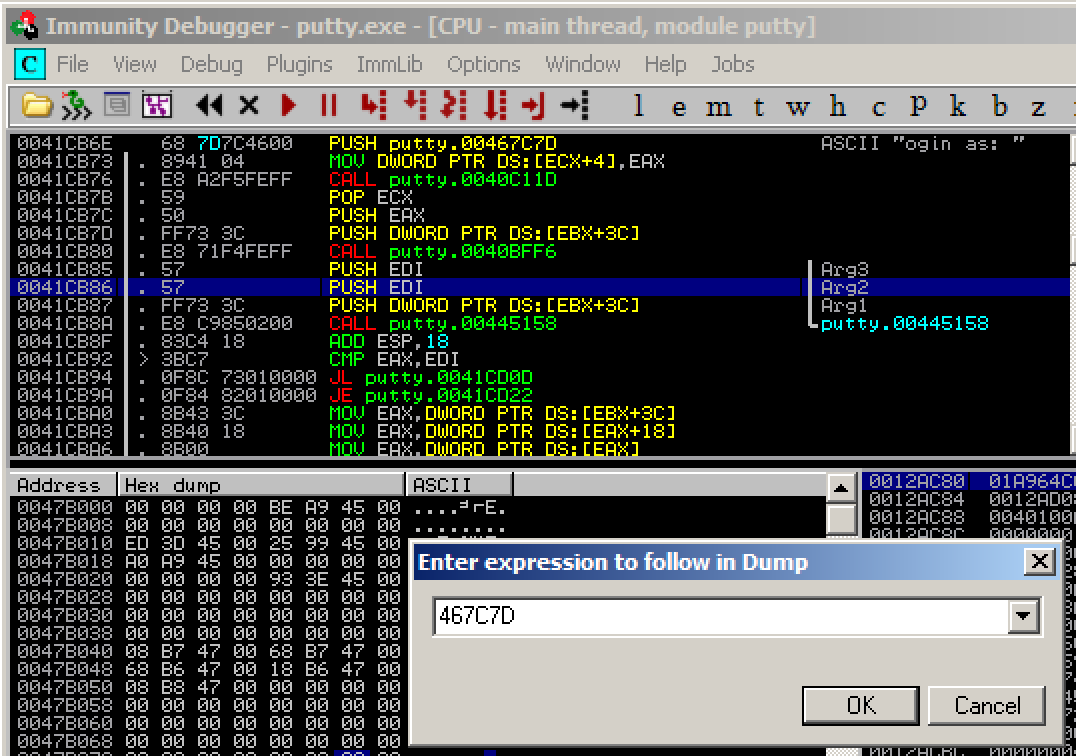Viewport: 1076px width, 756px height.
Task: Click the Hex dump column header
Action: (x=261, y=485)
